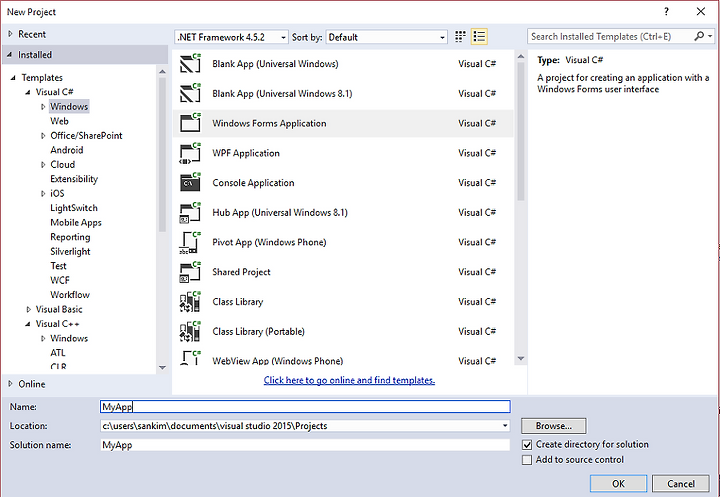The width and height of the screenshot is (720, 497).
Task: Click the category tree vertical scrollbar
Action: coord(162,154)
